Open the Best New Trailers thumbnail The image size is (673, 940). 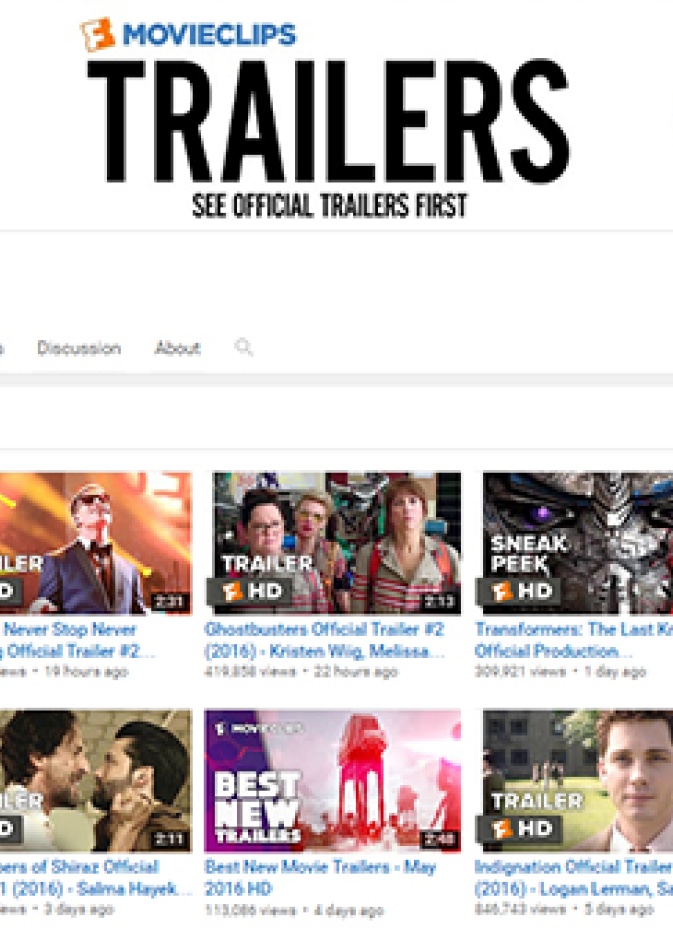(x=333, y=781)
